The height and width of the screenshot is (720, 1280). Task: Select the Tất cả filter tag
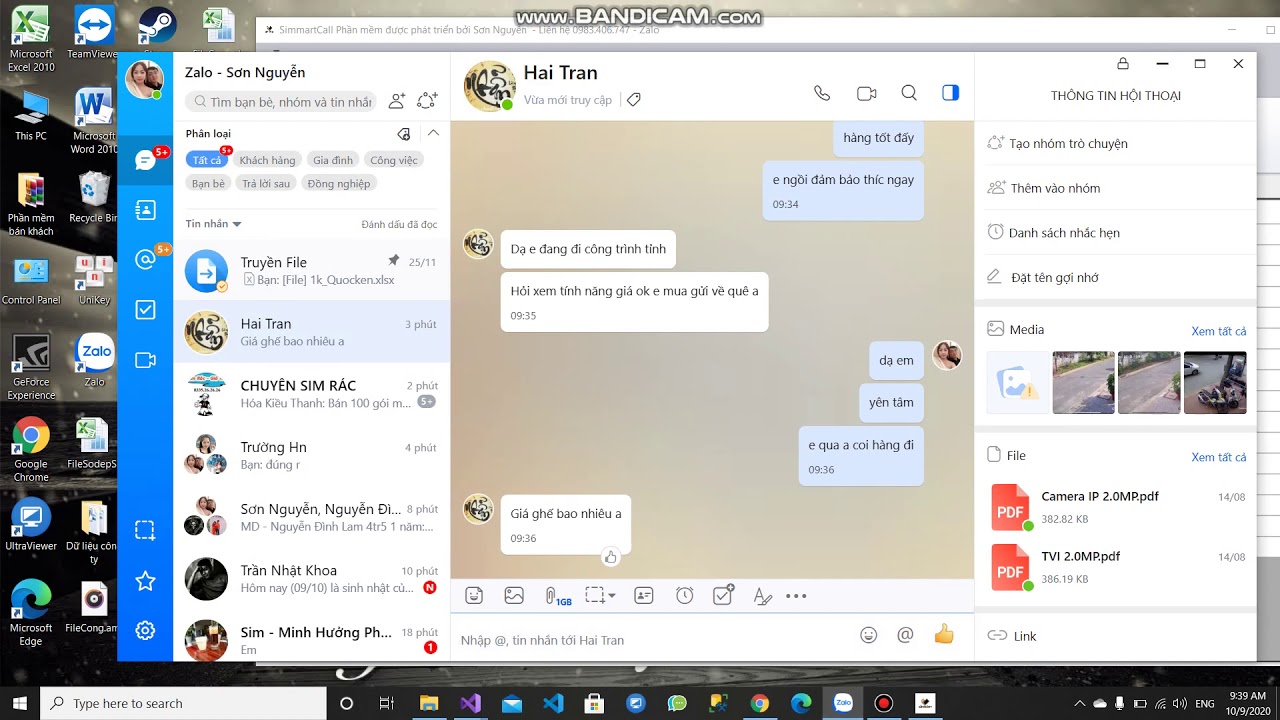(207, 160)
